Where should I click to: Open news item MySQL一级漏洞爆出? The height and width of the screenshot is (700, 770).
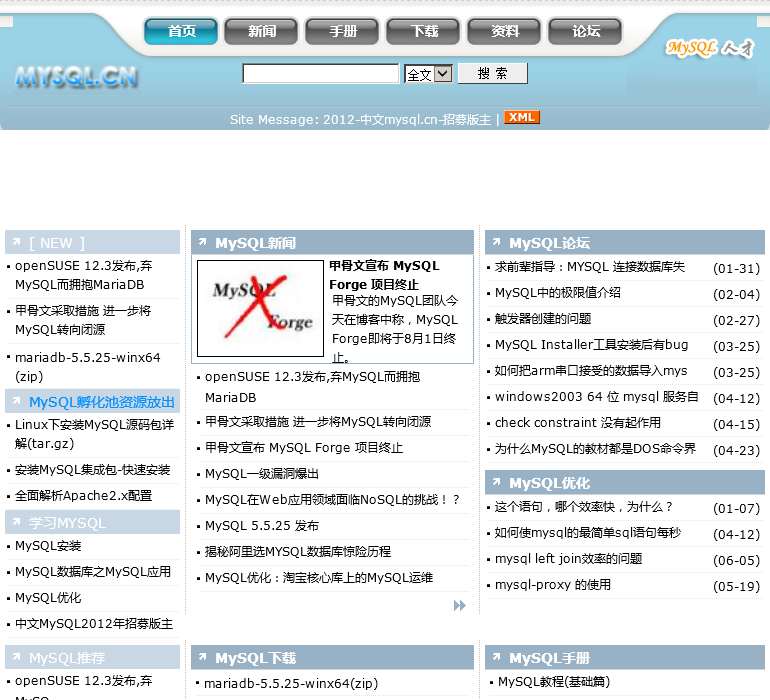pyautogui.click(x=262, y=474)
